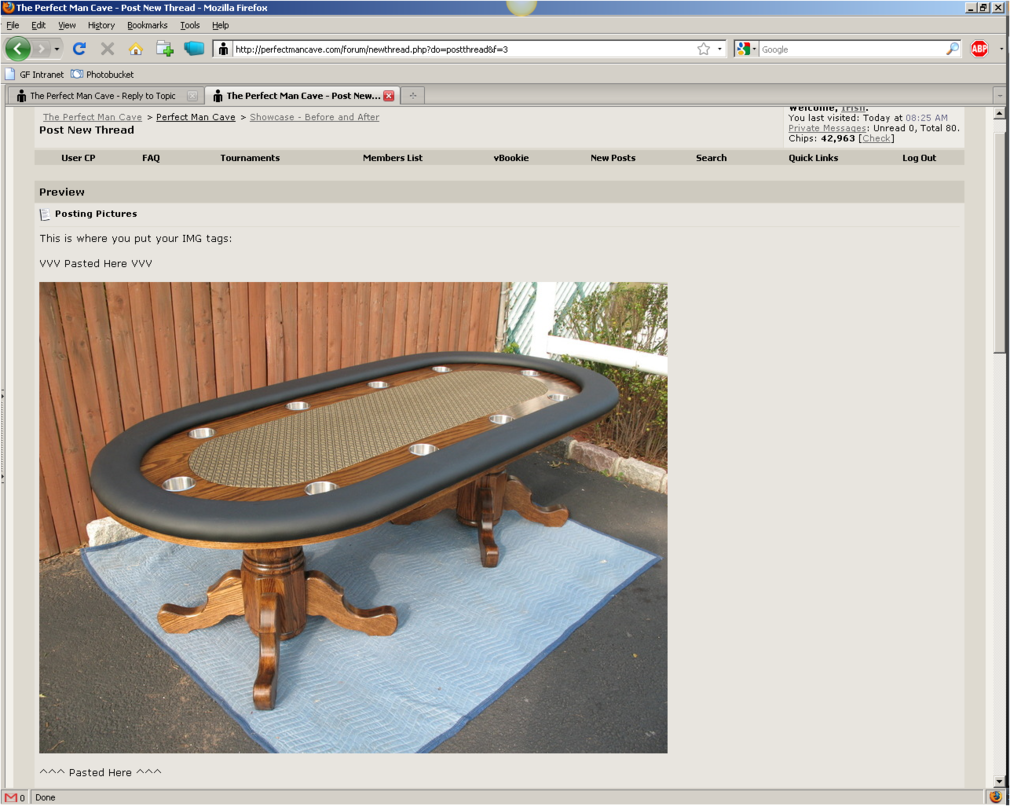
Task: Click the Firefox icon in status bar corner
Action: click(x=996, y=797)
